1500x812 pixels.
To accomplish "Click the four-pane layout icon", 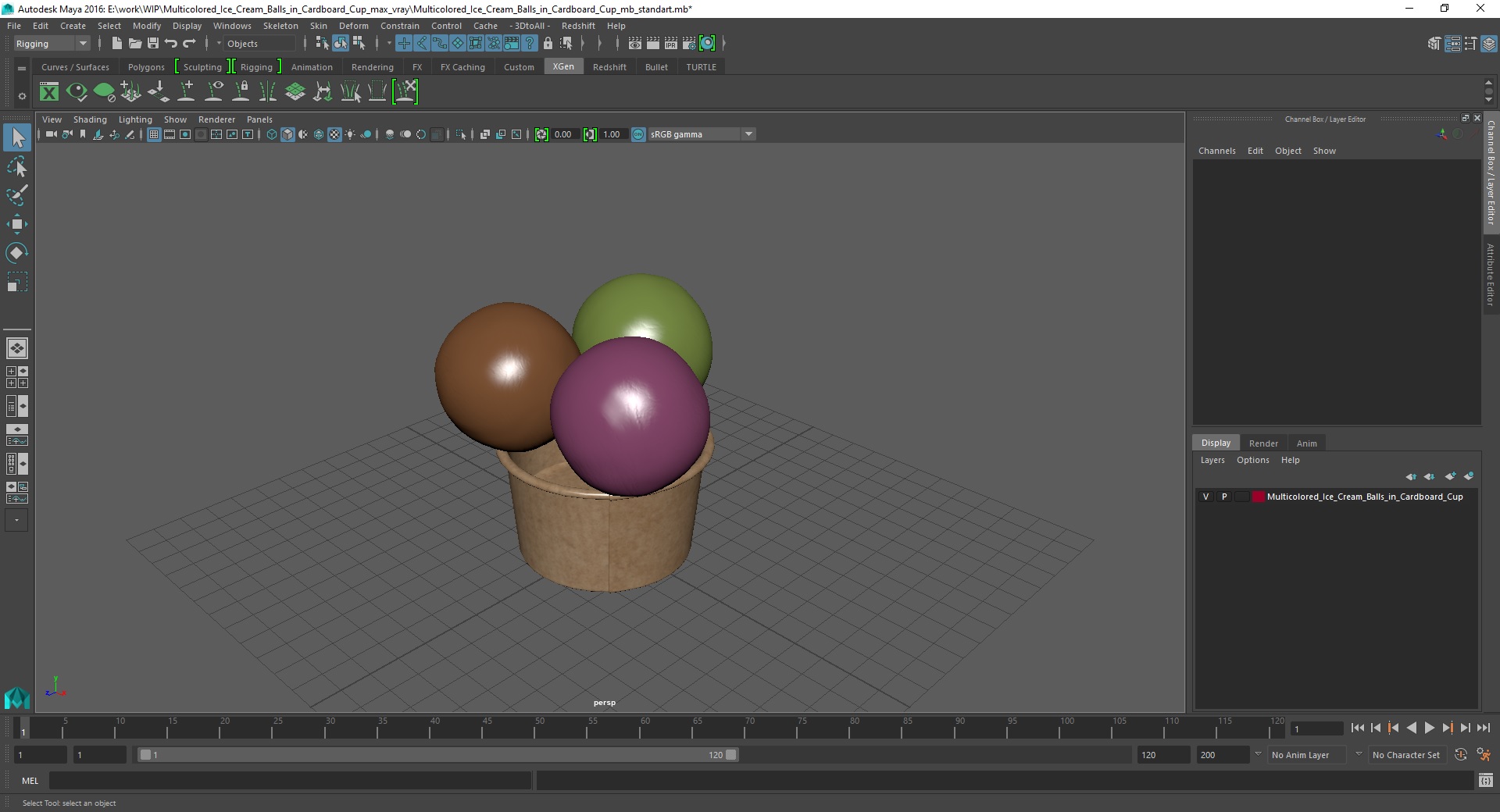I will point(17,377).
